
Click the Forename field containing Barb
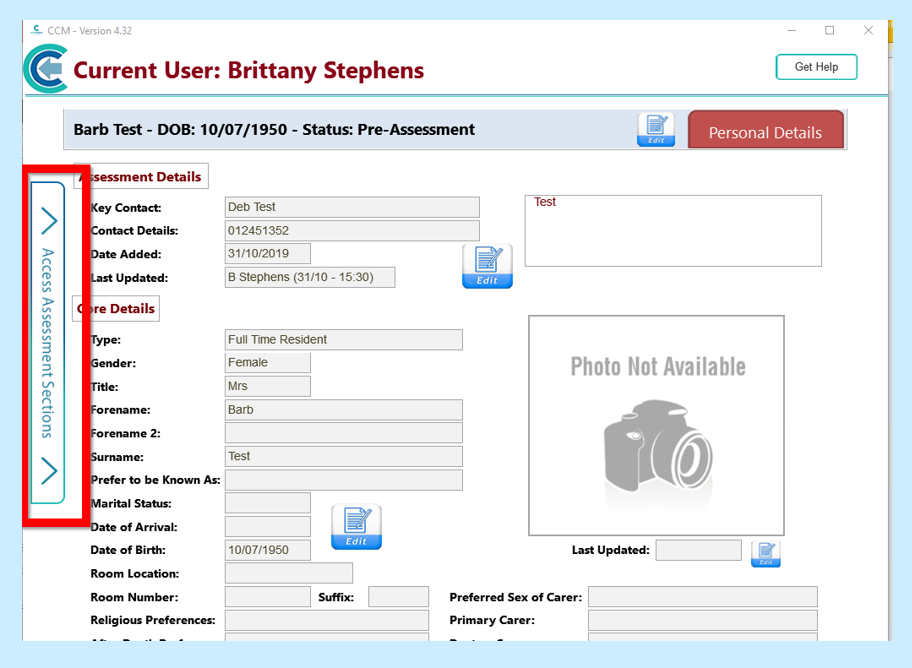(x=343, y=410)
